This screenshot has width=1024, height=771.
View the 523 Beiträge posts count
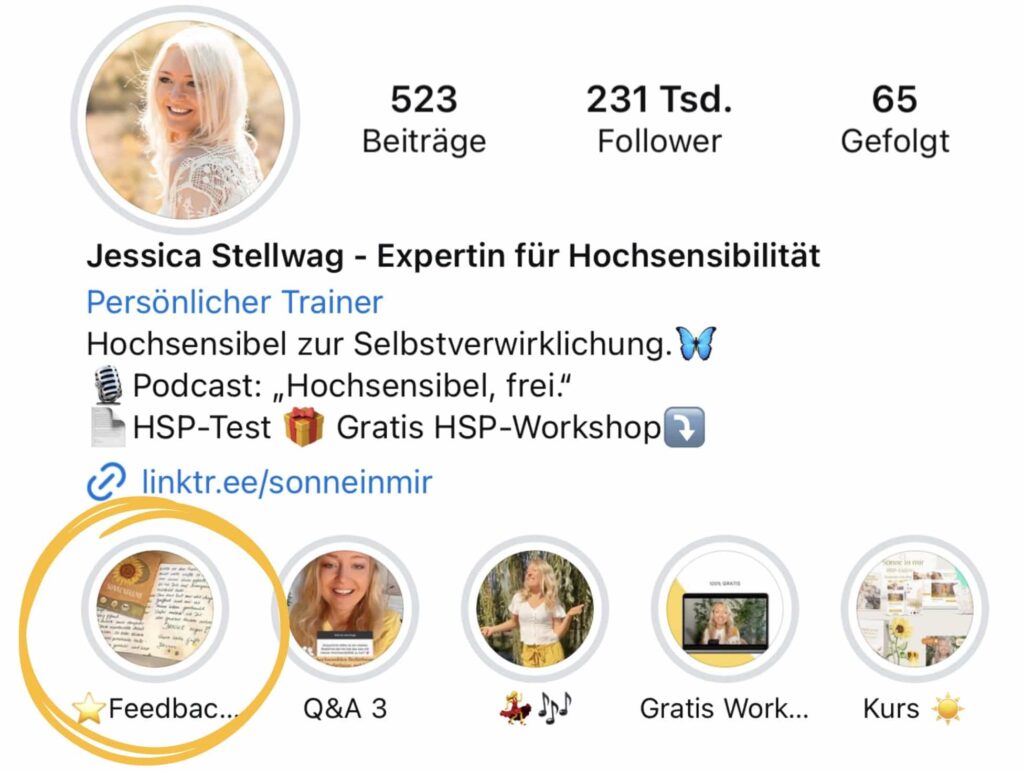click(424, 119)
